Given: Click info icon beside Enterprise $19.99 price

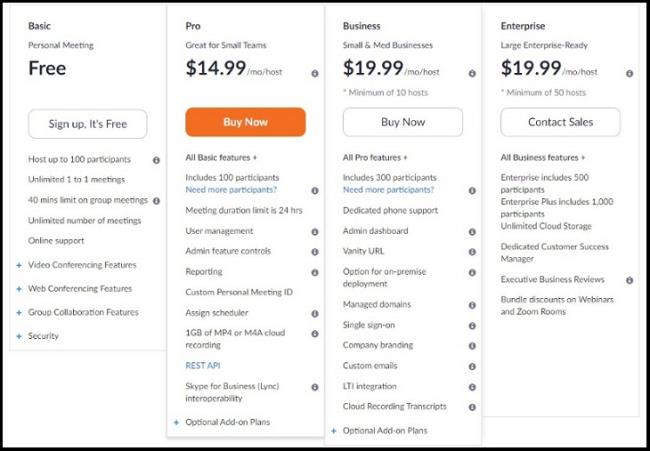Looking at the screenshot, I should (x=629, y=73).
